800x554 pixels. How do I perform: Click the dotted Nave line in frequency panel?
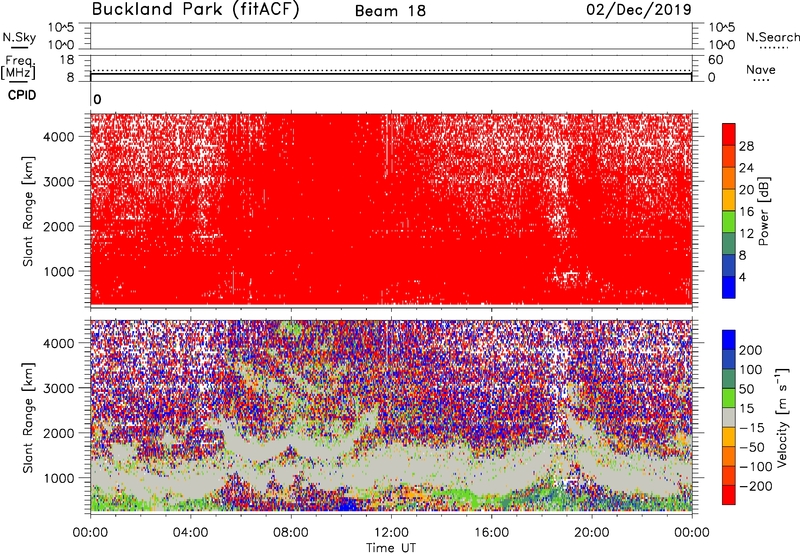391,70
